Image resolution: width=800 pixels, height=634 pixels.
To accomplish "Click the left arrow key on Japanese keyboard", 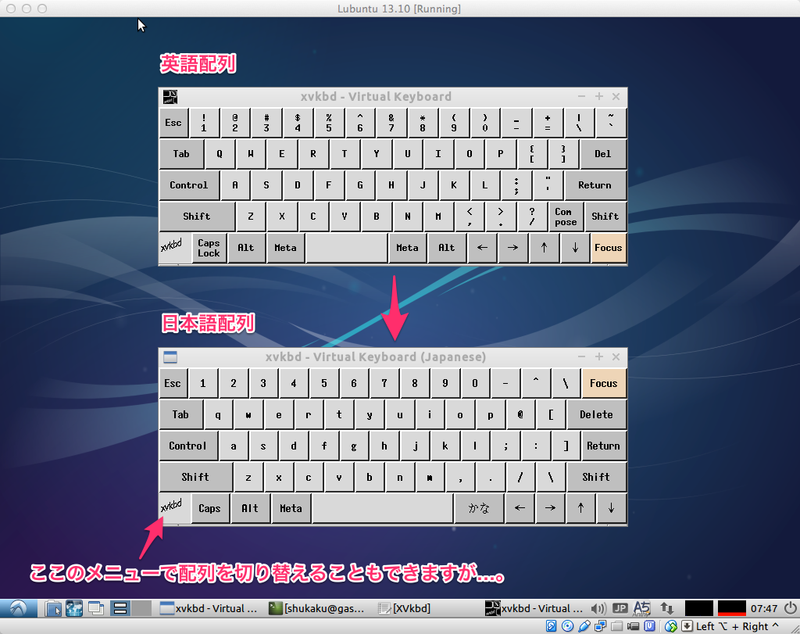I will click(x=519, y=508).
